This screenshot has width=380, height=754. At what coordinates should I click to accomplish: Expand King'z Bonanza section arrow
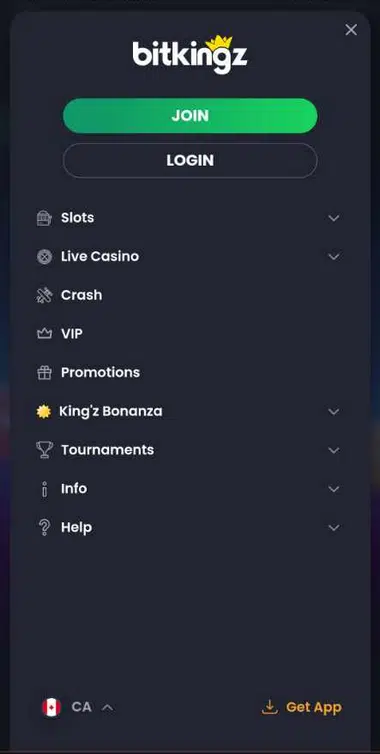click(334, 412)
